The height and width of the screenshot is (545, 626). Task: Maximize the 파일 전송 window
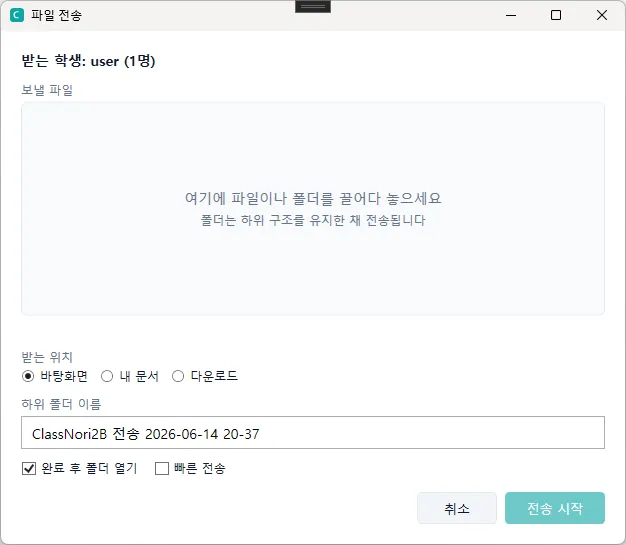tap(556, 15)
